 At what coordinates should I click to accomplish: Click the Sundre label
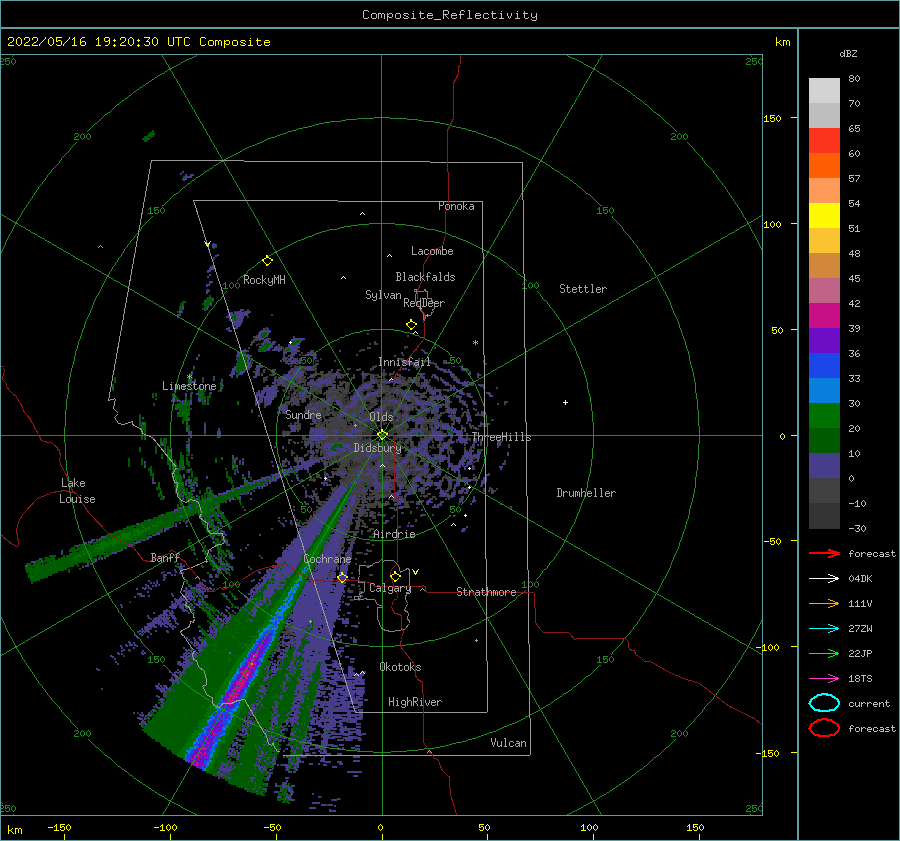pyautogui.click(x=303, y=414)
